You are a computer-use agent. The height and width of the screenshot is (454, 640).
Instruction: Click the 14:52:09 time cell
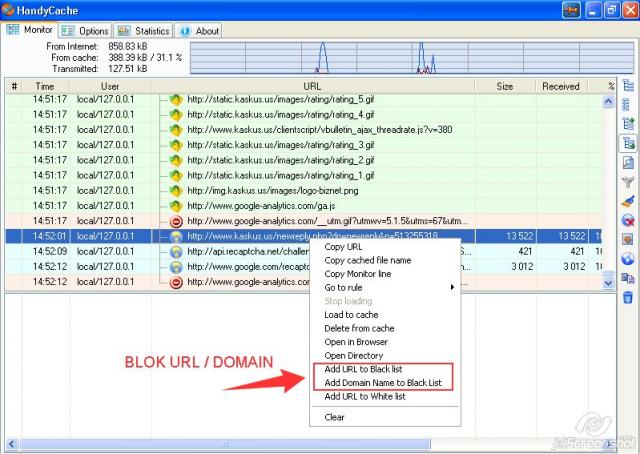tap(49, 251)
